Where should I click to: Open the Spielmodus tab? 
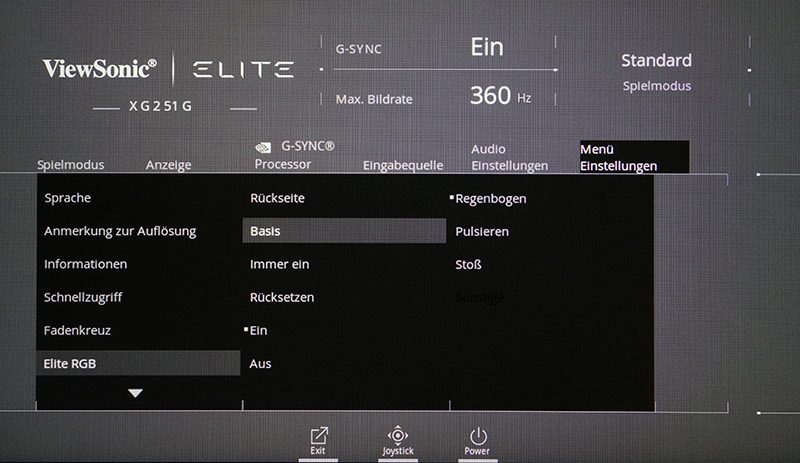(x=70, y=165)
